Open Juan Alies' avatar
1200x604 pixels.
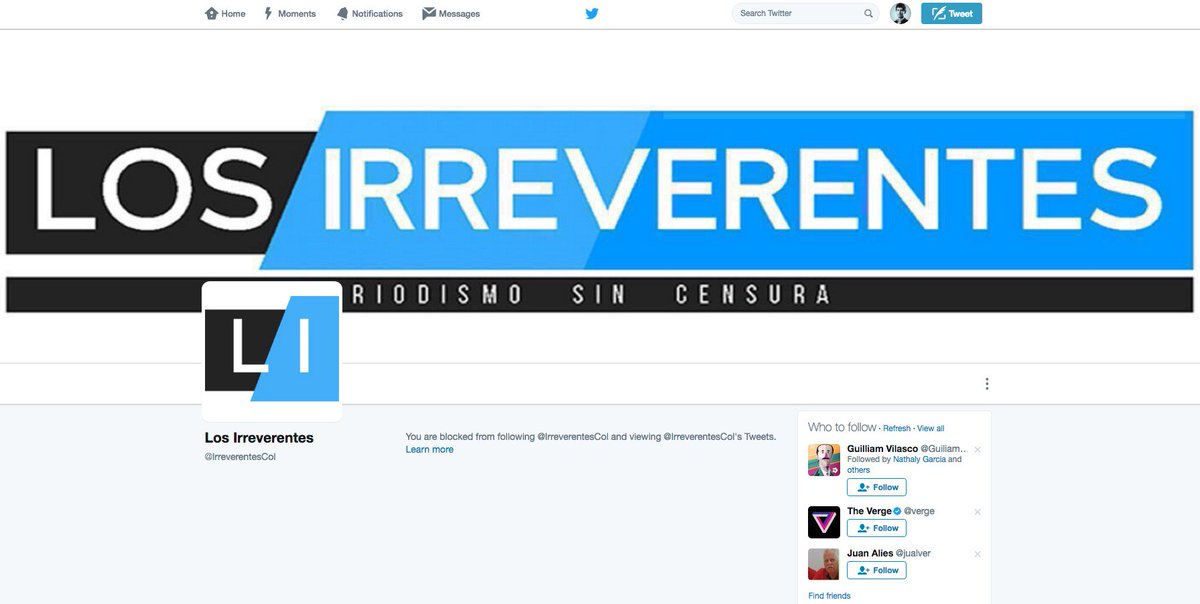(x=824, y=564)
